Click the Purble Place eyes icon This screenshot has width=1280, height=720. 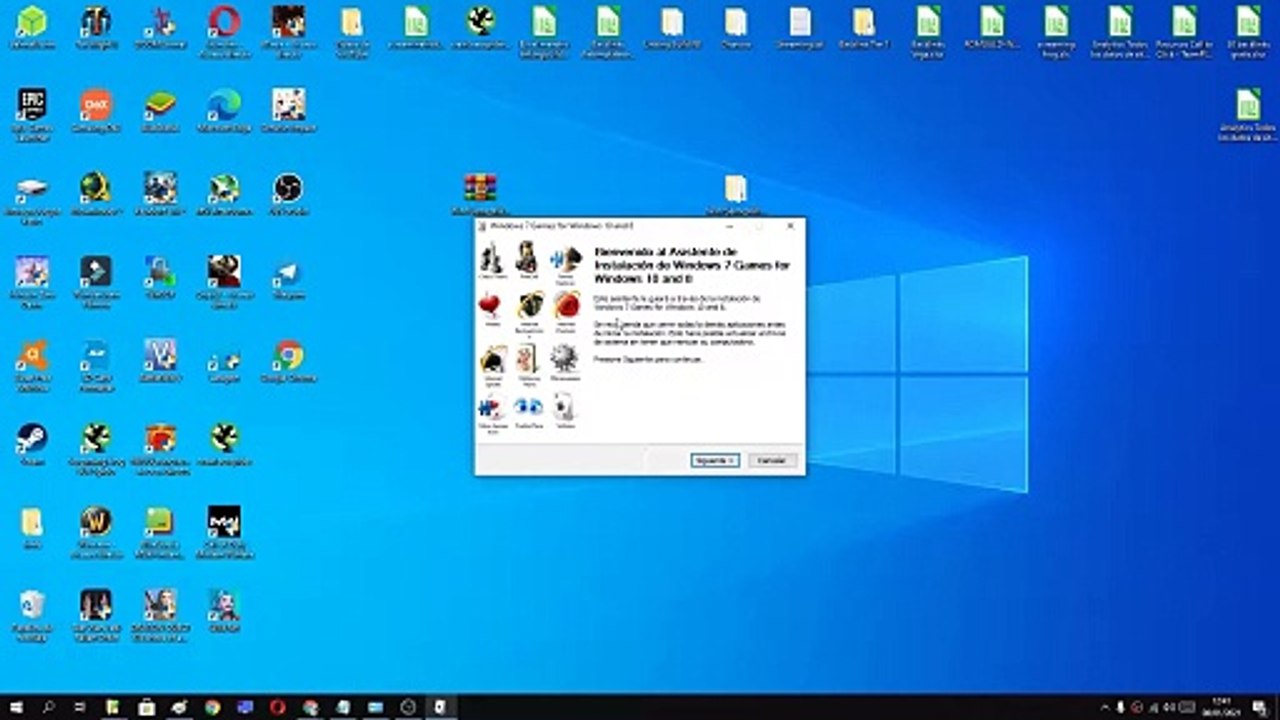(528, 407)
